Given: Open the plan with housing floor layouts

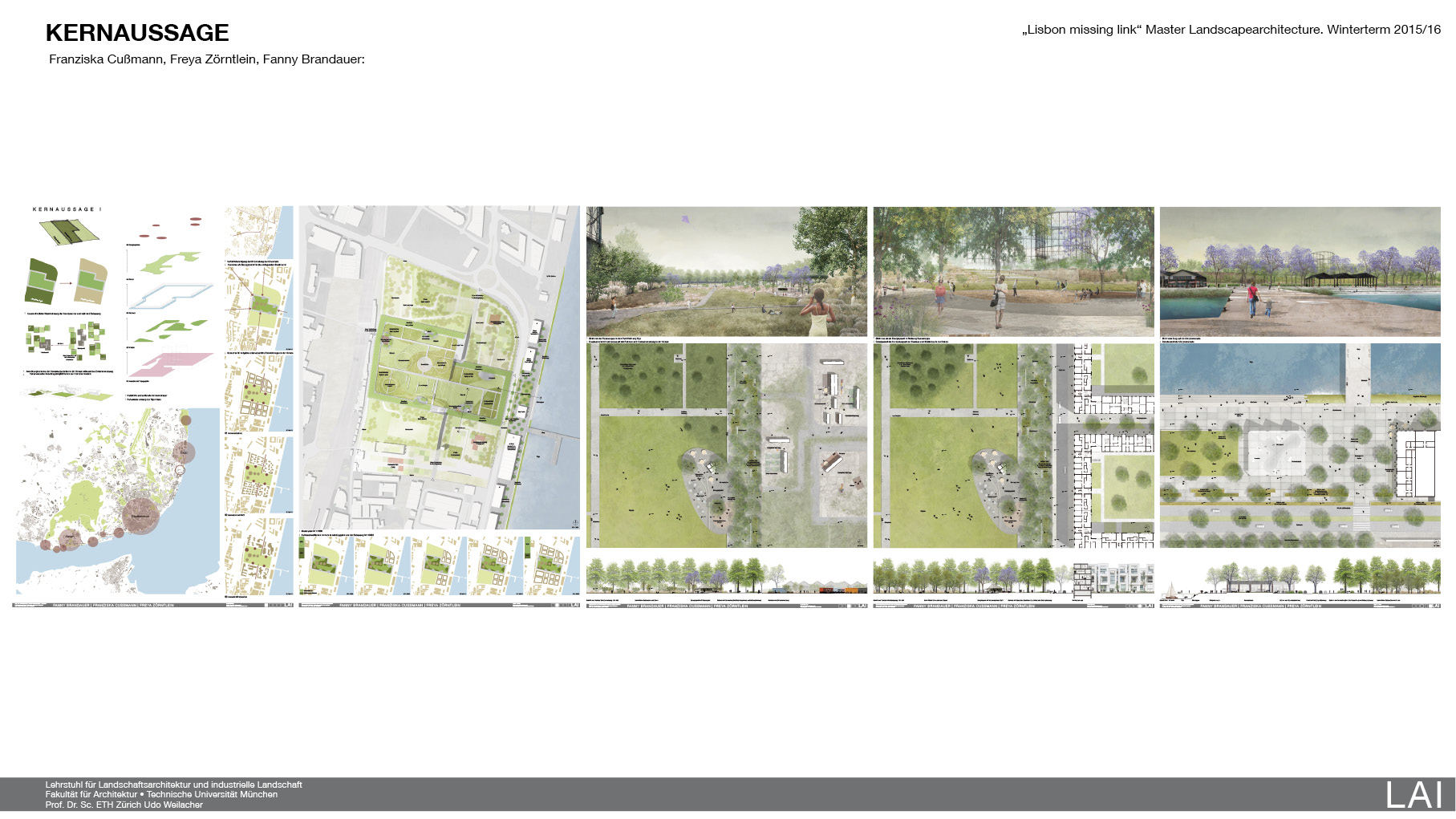Looking at the screenshot, I should click(x=1013, y=445).
